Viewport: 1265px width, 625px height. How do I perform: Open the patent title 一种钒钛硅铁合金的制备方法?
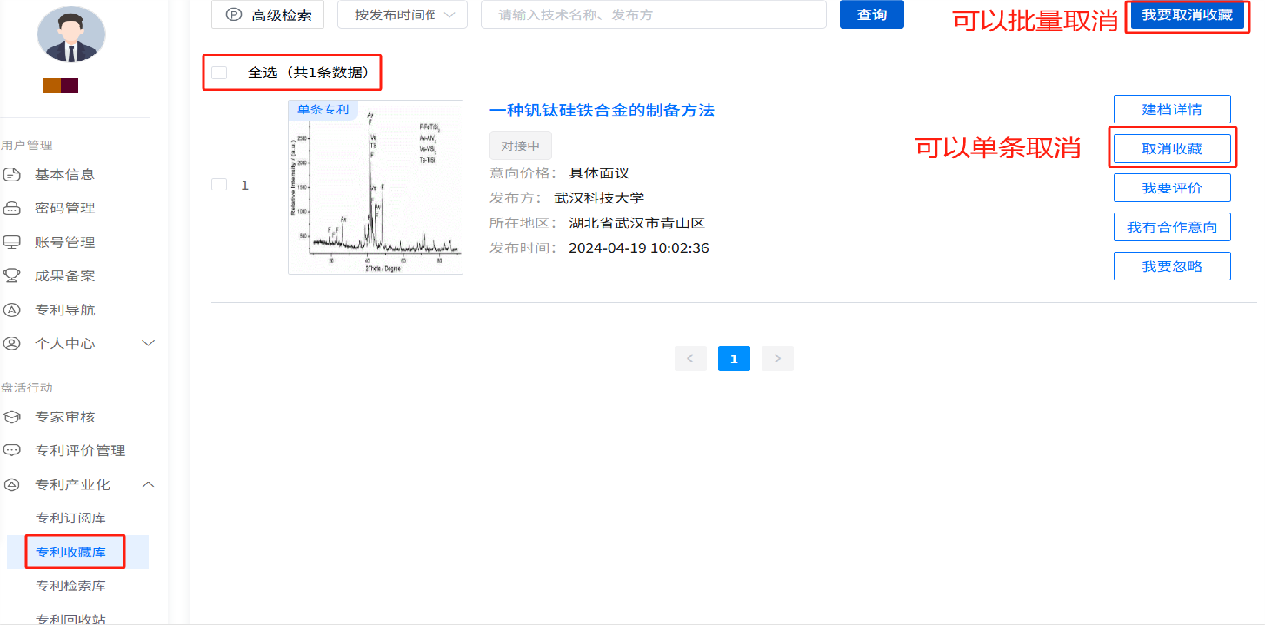[x=601, y=110]
